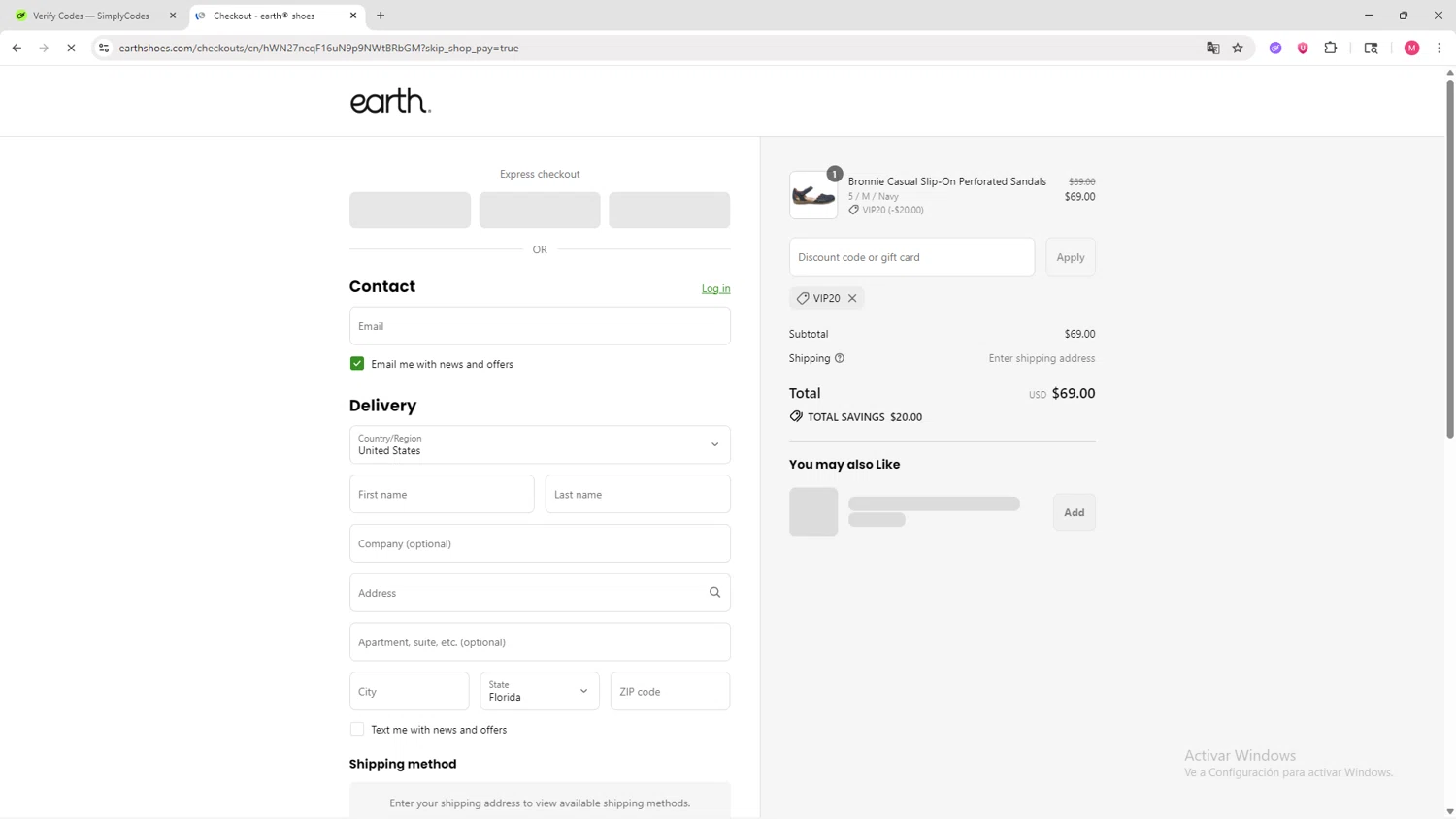Open the red shield extension icon

click(1303, 48)
